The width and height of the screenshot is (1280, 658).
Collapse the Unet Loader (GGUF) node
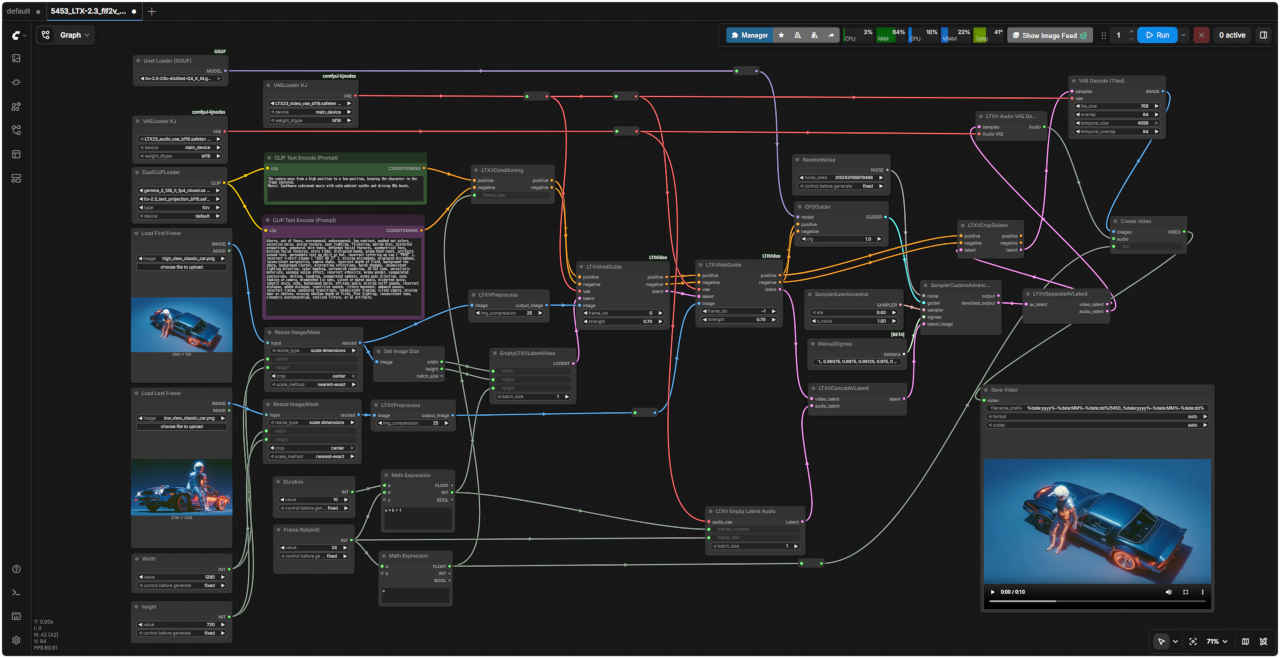click(x=139, y=61)
